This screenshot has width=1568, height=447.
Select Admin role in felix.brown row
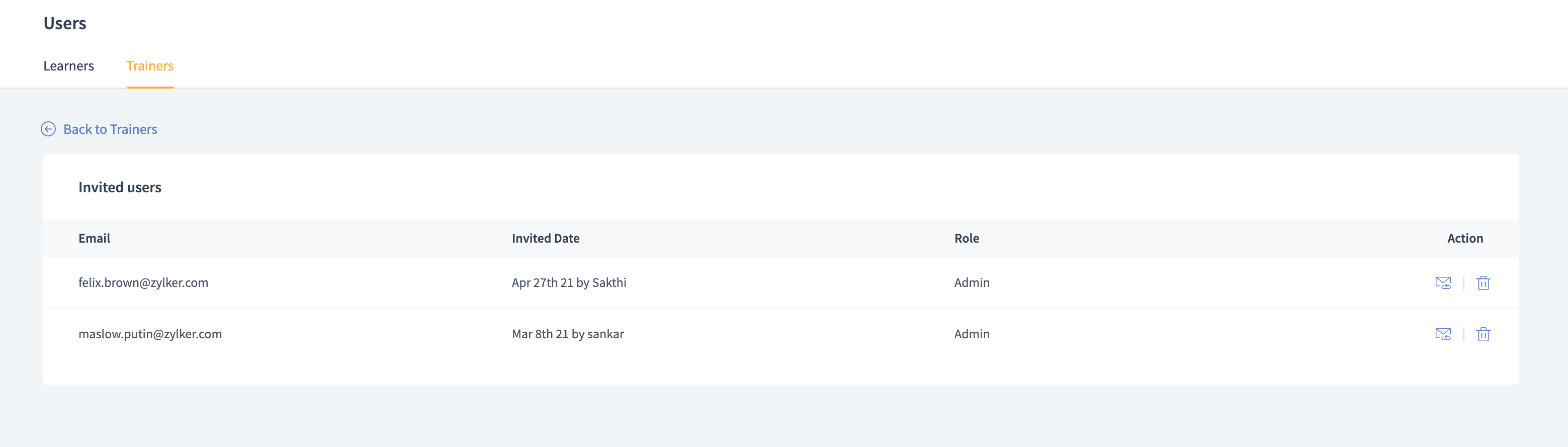pos(972,282)
